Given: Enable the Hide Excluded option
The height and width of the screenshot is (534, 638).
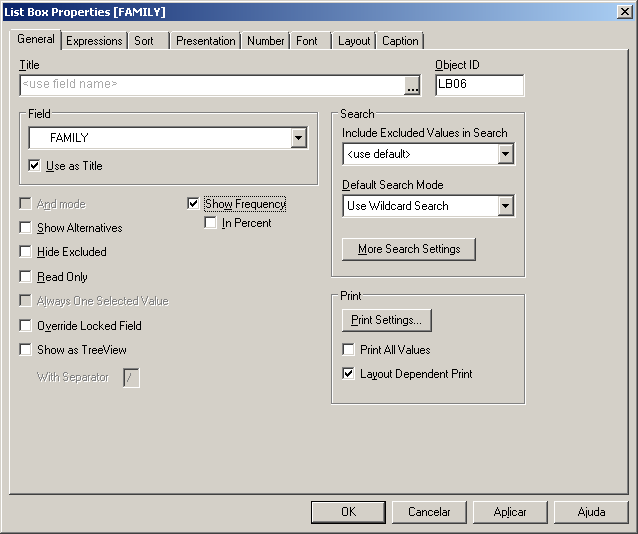Looking at the screenshot, I should click(25, 252).
